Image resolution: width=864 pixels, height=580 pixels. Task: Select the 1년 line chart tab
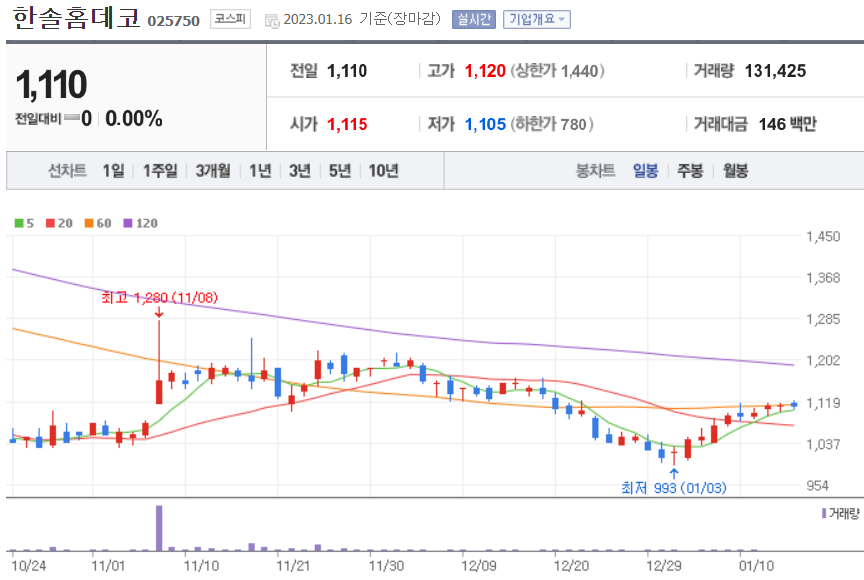(260, 171)
